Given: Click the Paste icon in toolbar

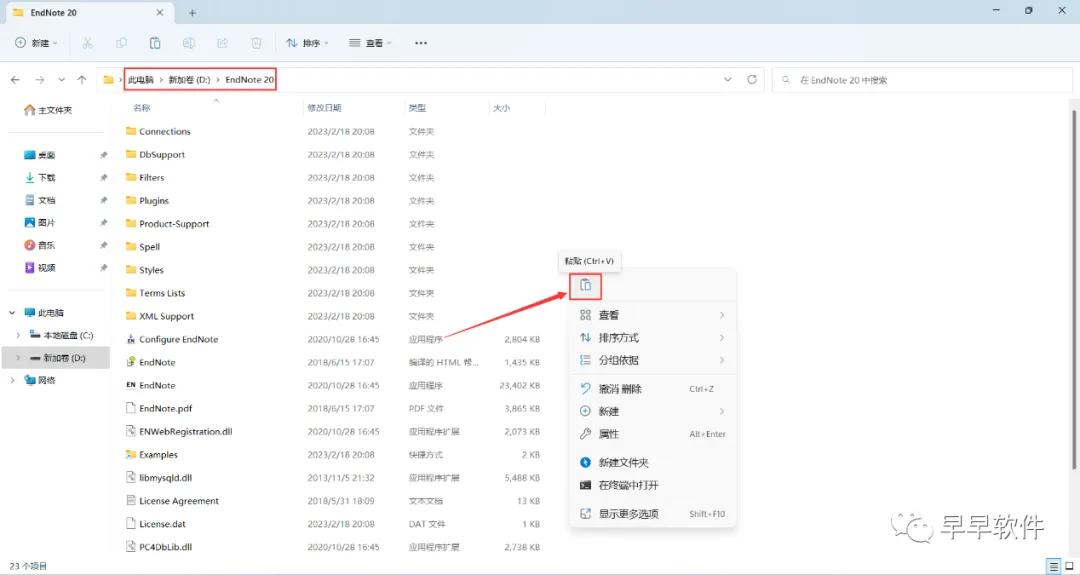Looking at the screenshot, I should tap(155, 43).
